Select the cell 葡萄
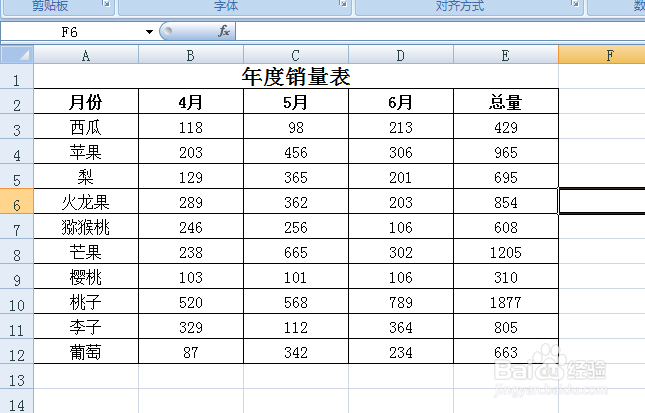This screenshot has height=413, width=645. click(x=86, y=352)
